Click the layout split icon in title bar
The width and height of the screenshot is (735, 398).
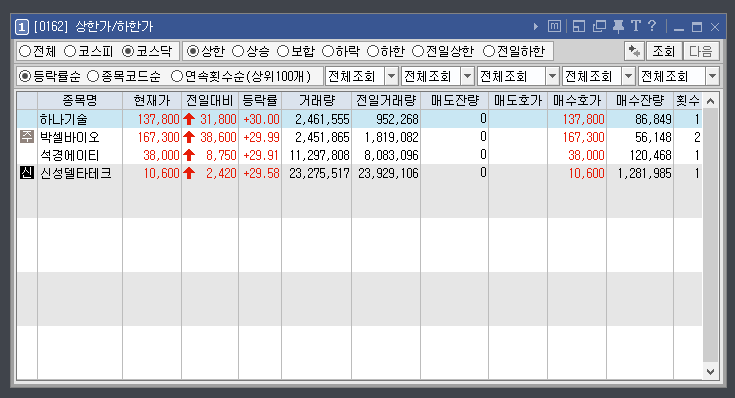click(x=579, y=26)
